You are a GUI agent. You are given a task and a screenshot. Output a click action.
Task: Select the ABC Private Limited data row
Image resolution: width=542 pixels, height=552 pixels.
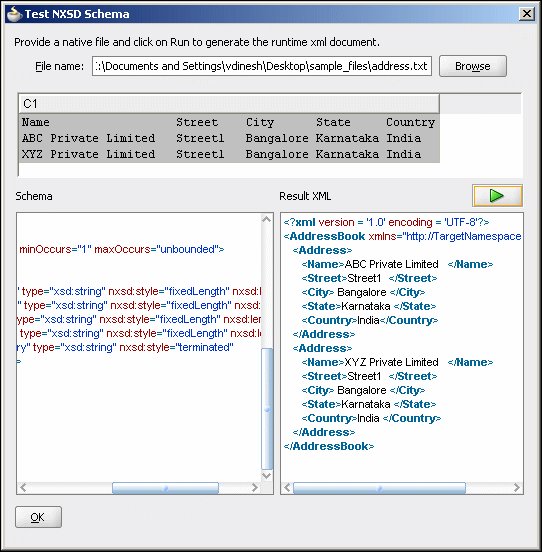click(229, 138)
